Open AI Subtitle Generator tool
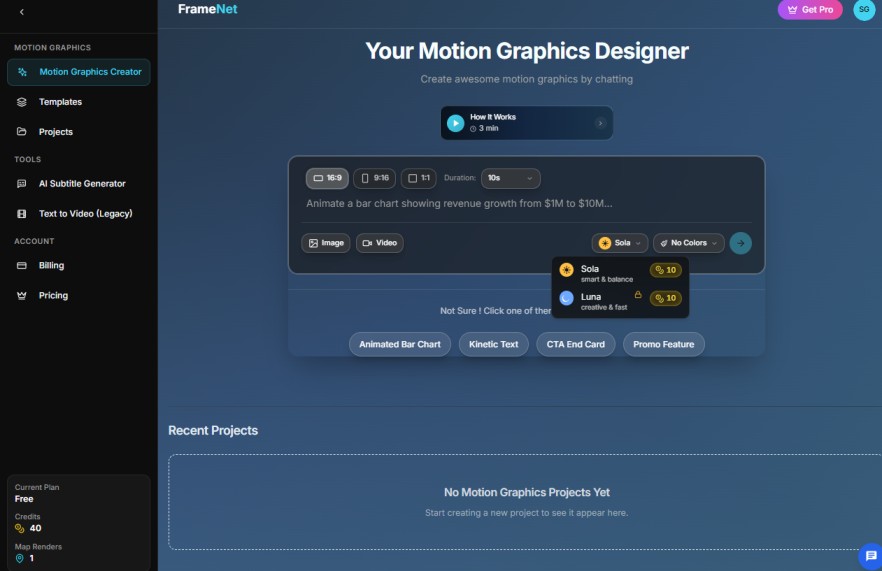882x571 pixels. [x=82, y=184]
